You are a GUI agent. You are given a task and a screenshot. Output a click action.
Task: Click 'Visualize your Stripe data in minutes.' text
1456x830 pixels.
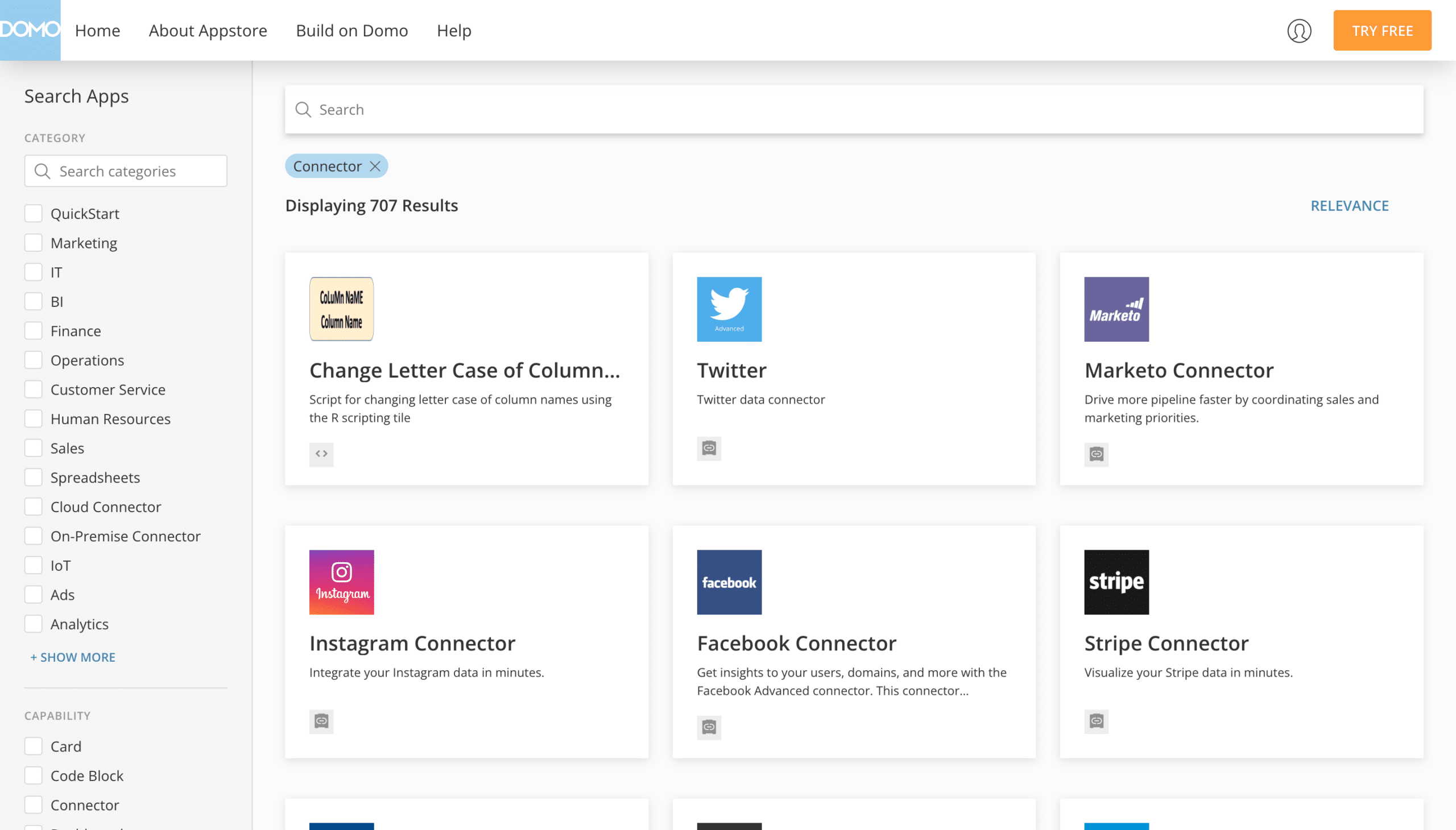pyautogui.click(x=1189, y=673)
